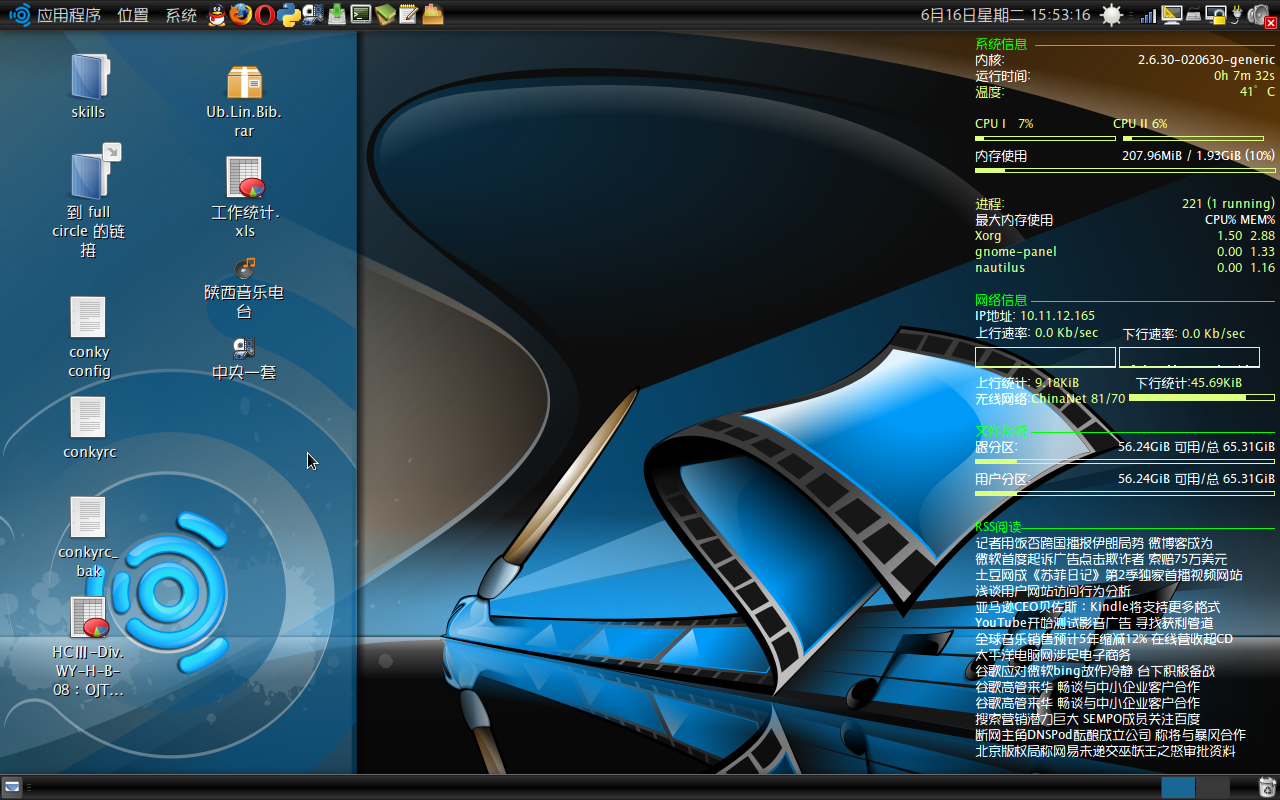Viewport: 1280px width, 800px height.
Task: Click RSS headline about 微软首度起诉广告点击欺诈者
Action: pos(1101,559)
